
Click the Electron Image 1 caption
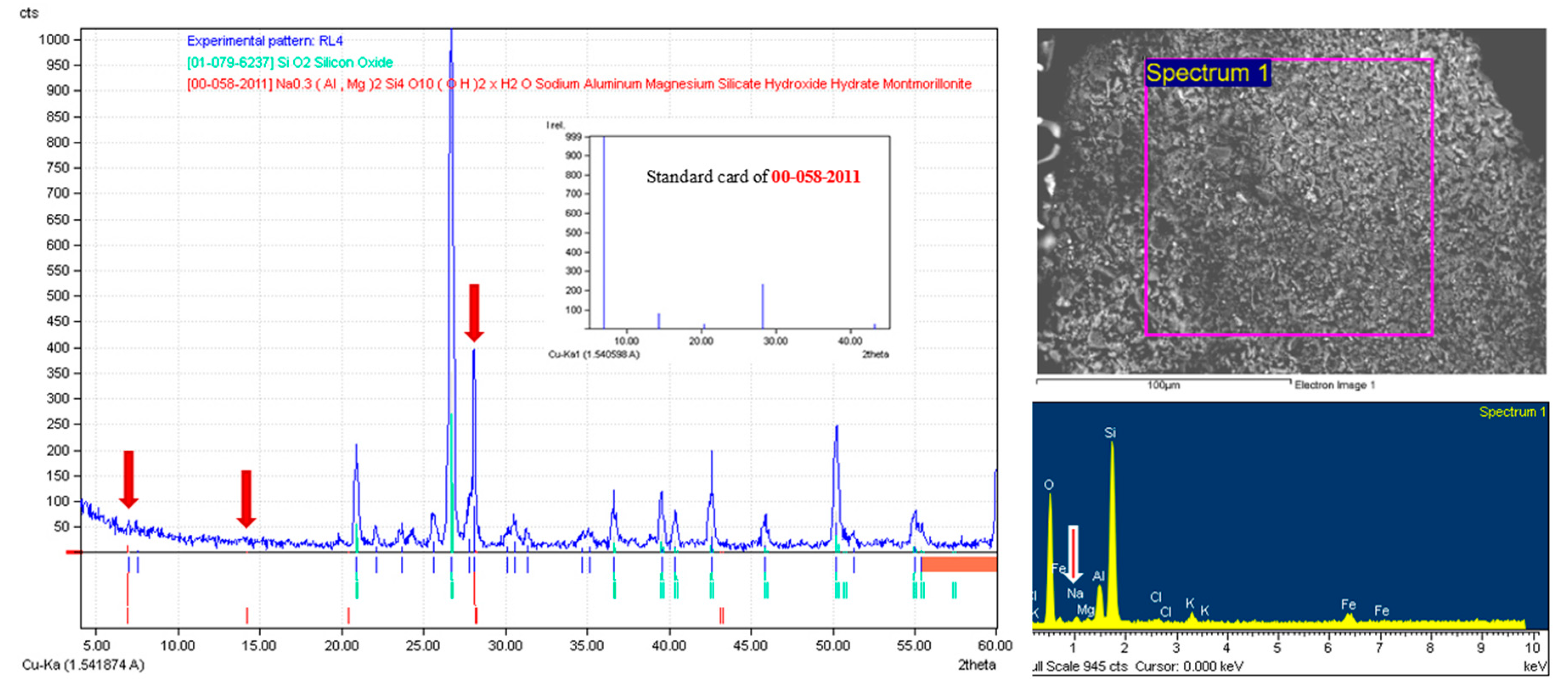(1334, 384)
